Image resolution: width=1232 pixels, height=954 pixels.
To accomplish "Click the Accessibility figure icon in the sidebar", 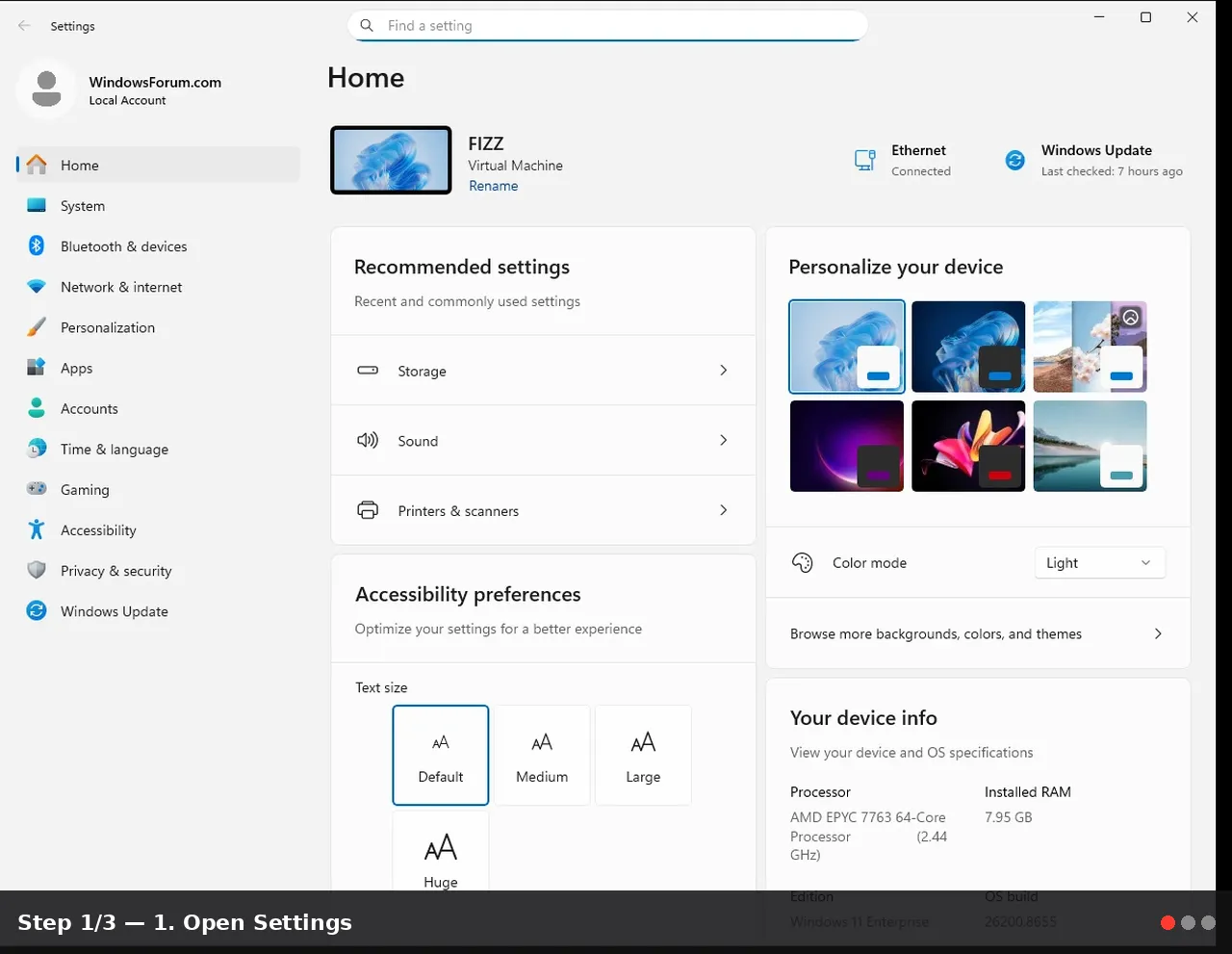I will click(x=37, y=529).
